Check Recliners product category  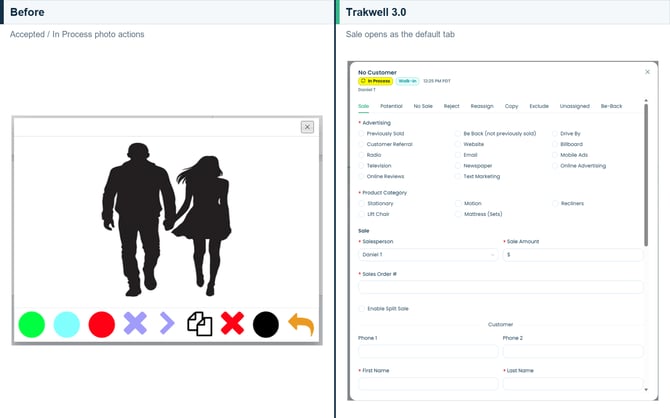pos(556,203)
